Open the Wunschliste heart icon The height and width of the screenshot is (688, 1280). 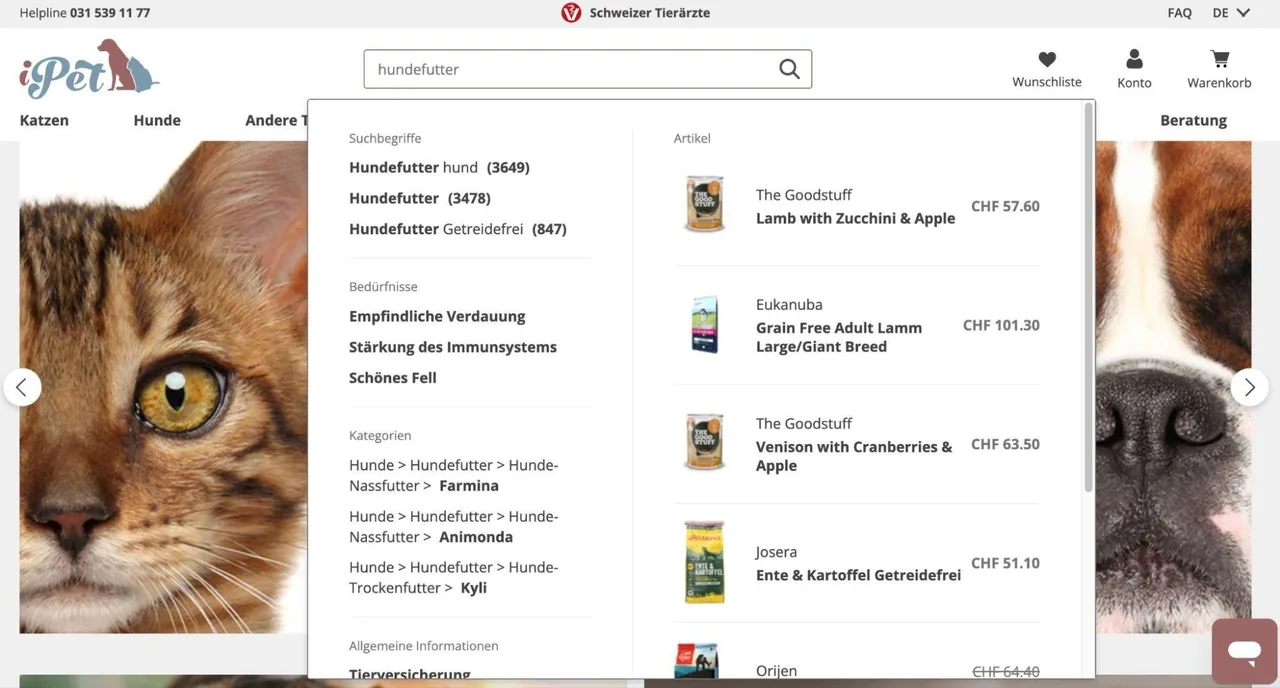pyautogui.click(x=1047, y=59)
